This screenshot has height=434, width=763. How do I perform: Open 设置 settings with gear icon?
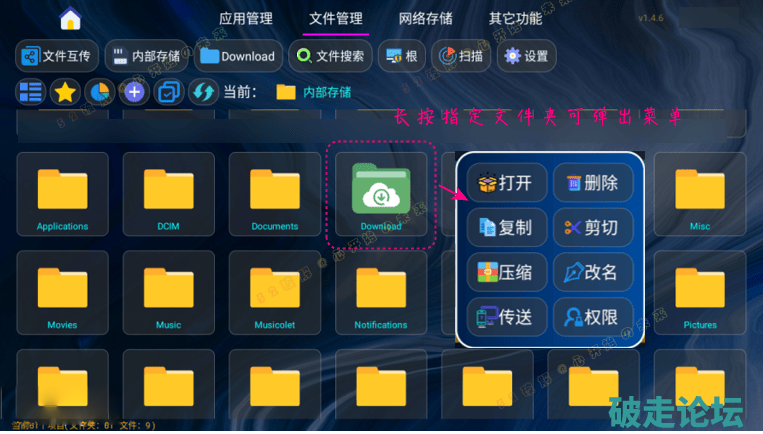coord(527,56)
